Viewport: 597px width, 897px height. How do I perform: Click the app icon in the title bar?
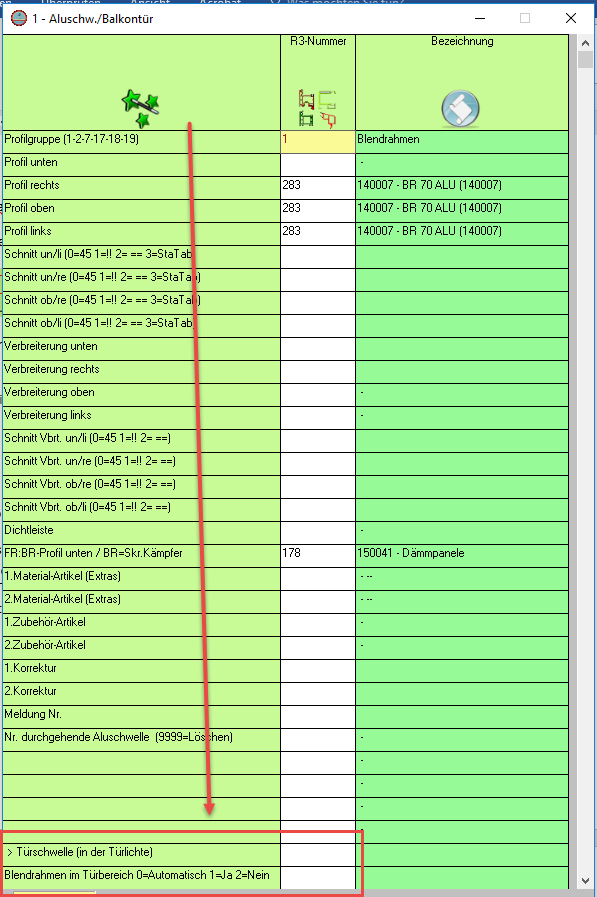19,18
